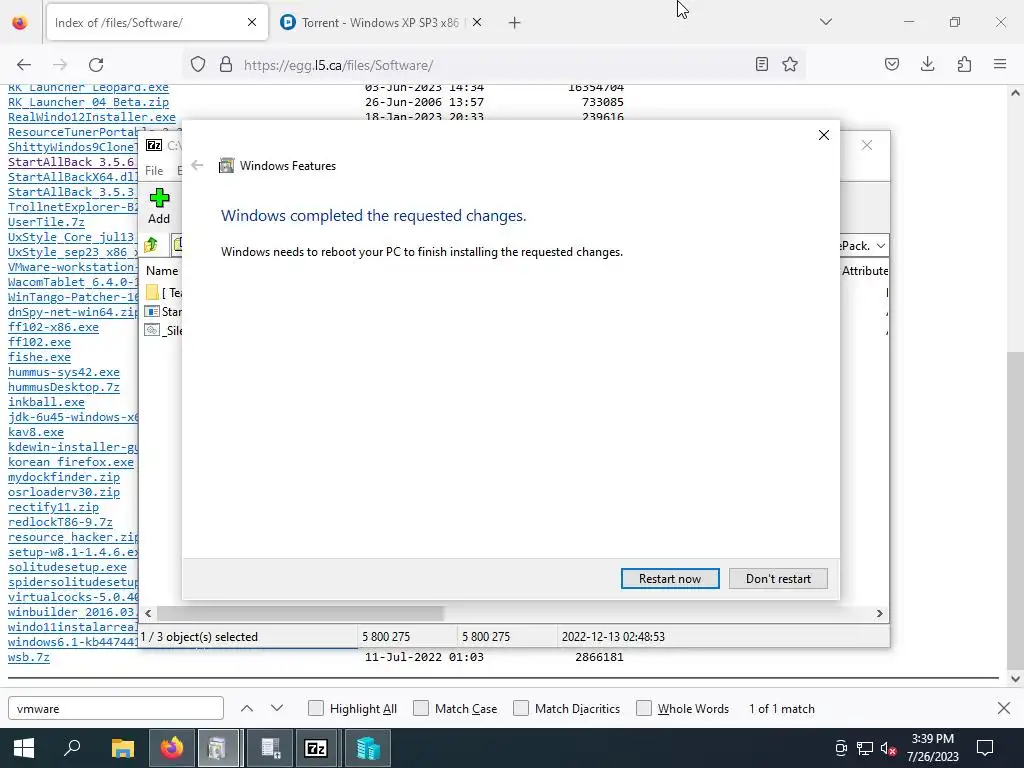Viewport: 1024px width, 768px height.
Task: Click the page scrollbar down arrow
Action: 1015,679
